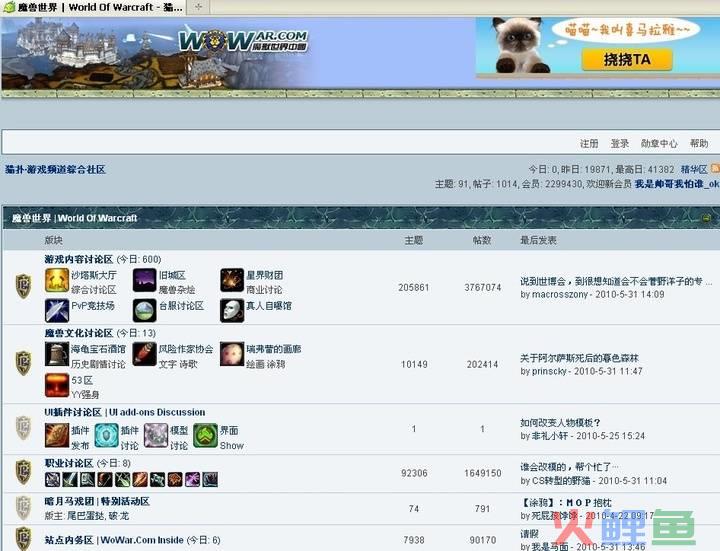Click the 注册 register link
The width and height of the screenshot is (720, 551).
coord(589,144)
